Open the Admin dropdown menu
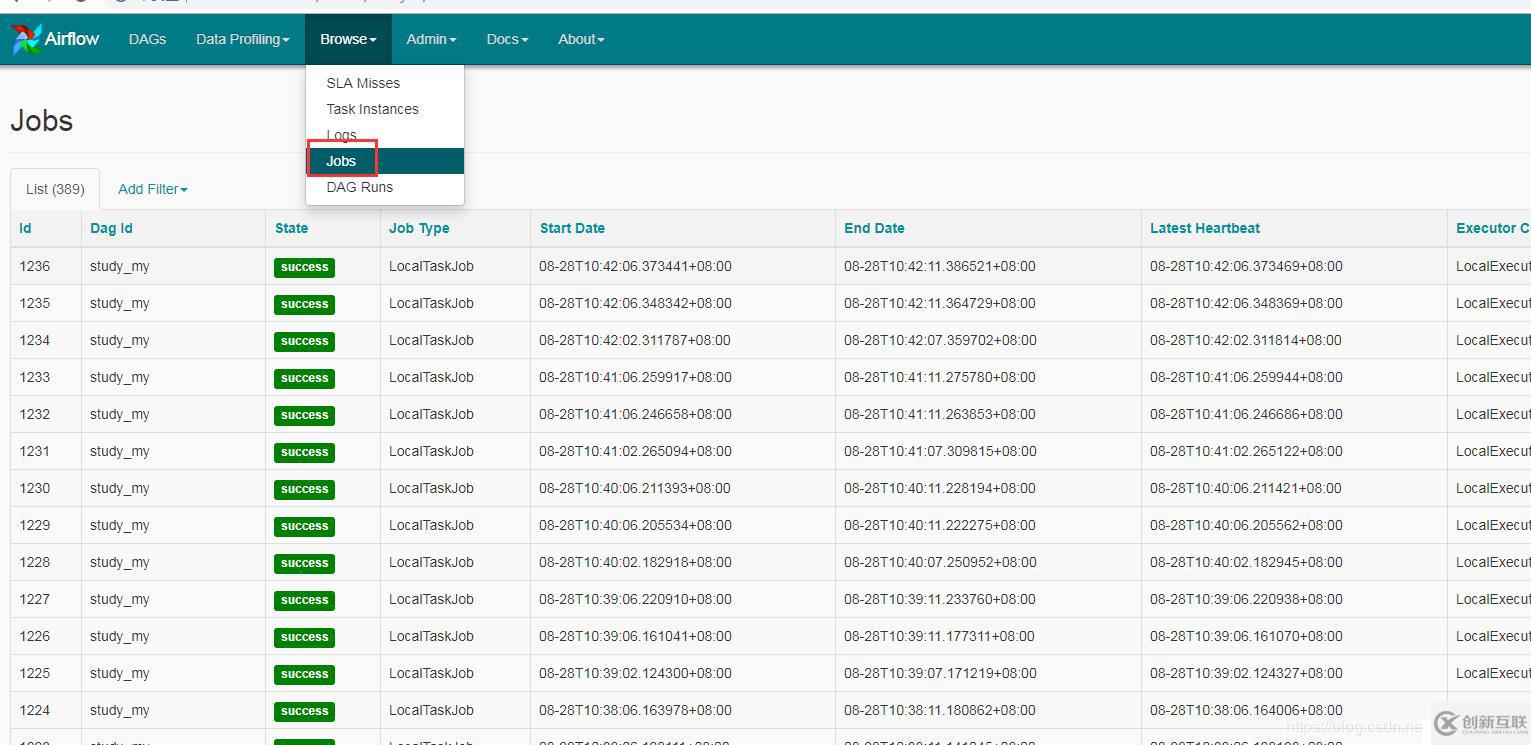The height and width of the screenshot is (745, 1531). pyautogui.click(x=431, y=39)
